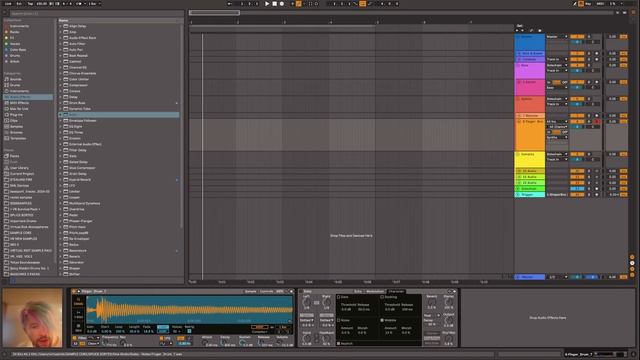Expand the Align Delay entry

point(61,26)
